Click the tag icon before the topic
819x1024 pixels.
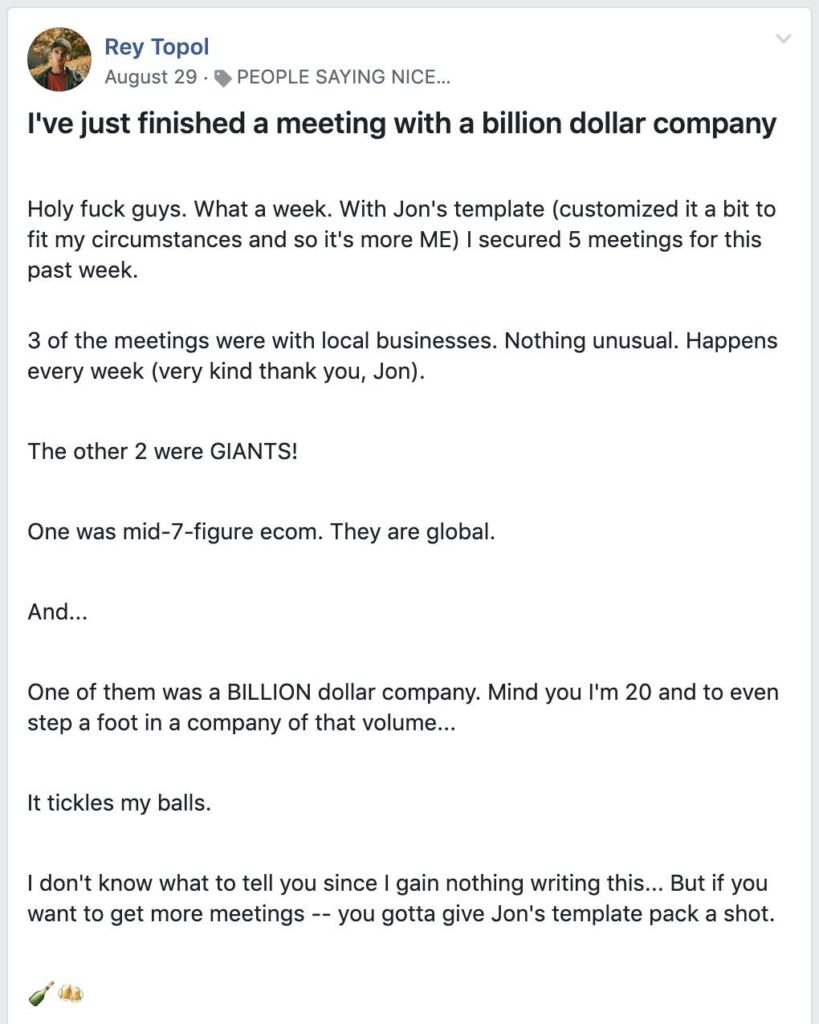click(223, 78)
